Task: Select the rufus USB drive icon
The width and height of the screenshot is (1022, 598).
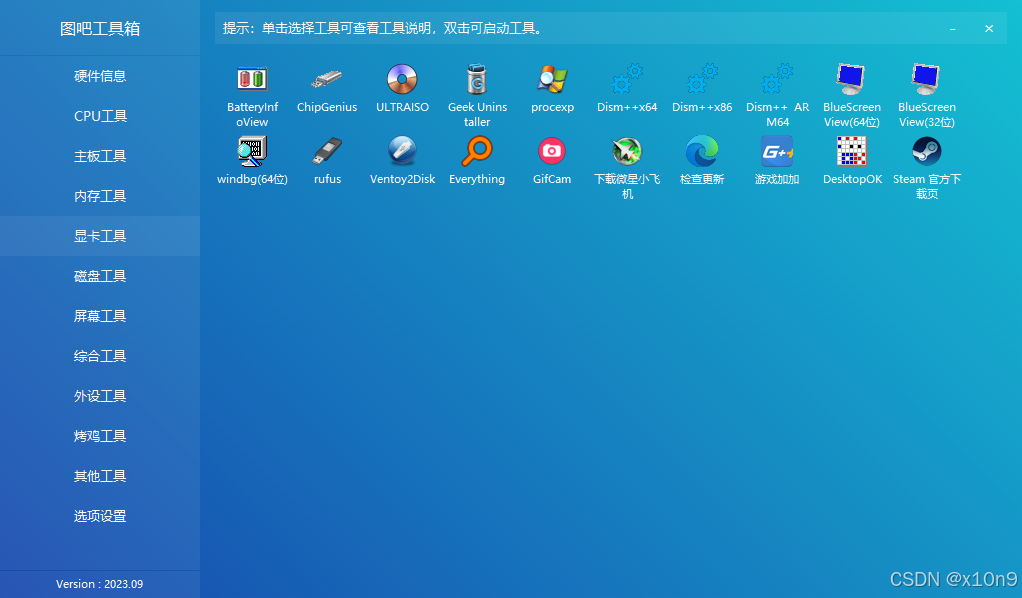Action: (327, 151)
